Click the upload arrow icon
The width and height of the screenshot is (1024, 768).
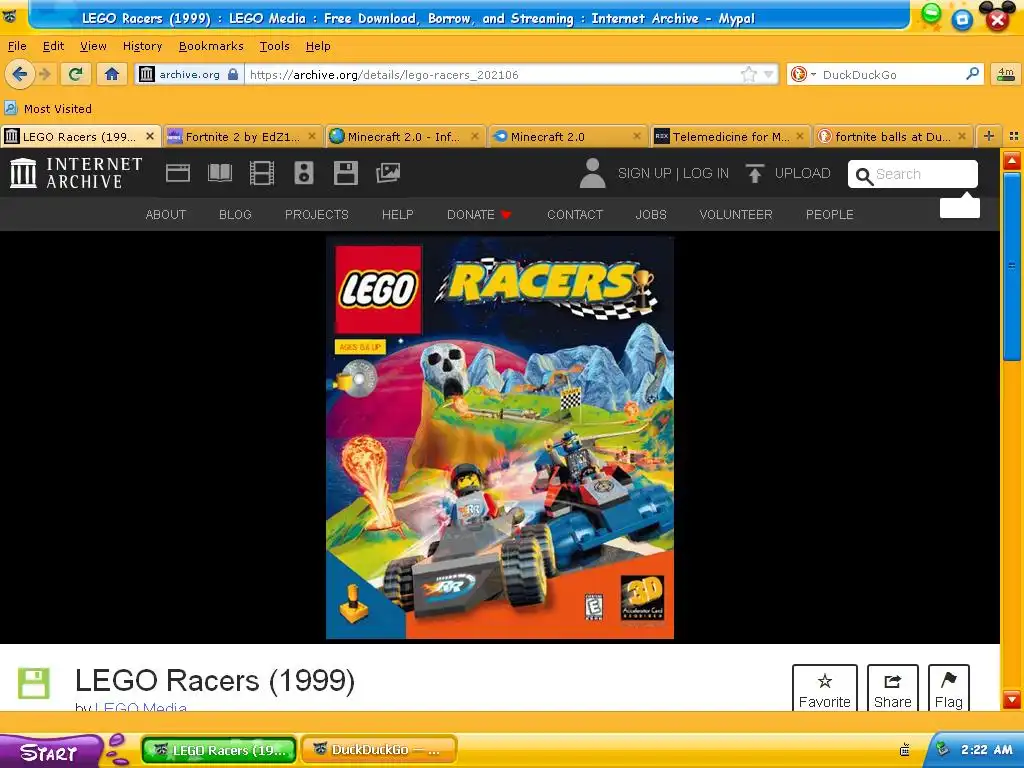(755, 173)
